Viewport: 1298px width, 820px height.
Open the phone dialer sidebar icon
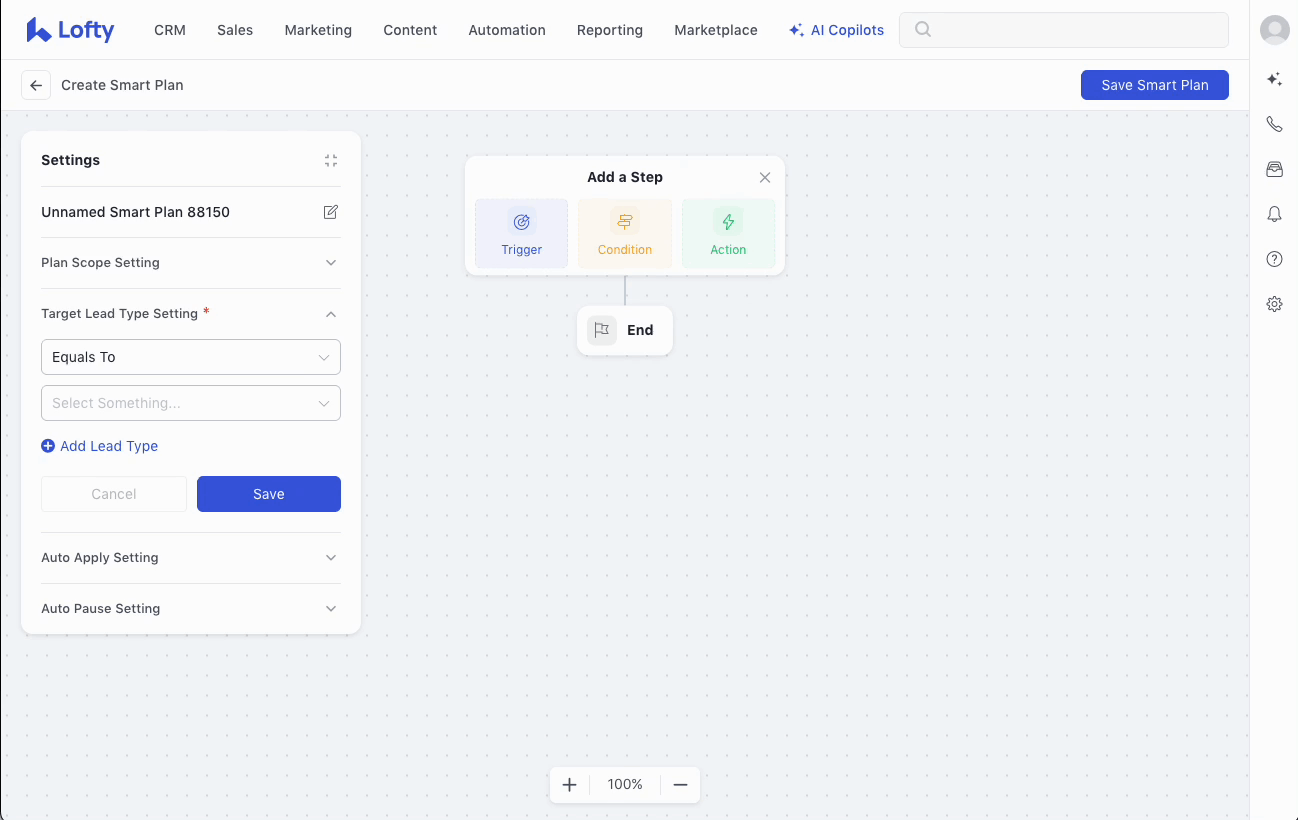1274,124
